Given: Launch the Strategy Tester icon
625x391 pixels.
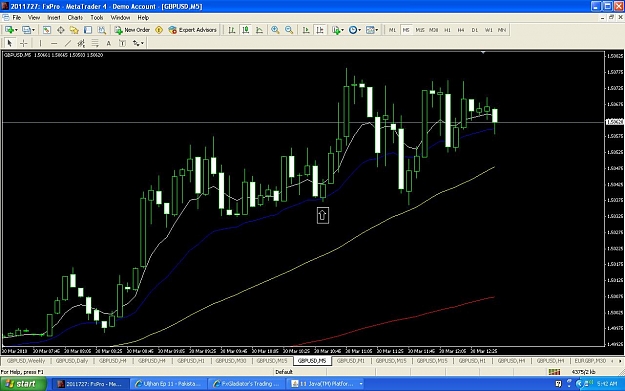Looking at the screenshot, I should 102,30.
